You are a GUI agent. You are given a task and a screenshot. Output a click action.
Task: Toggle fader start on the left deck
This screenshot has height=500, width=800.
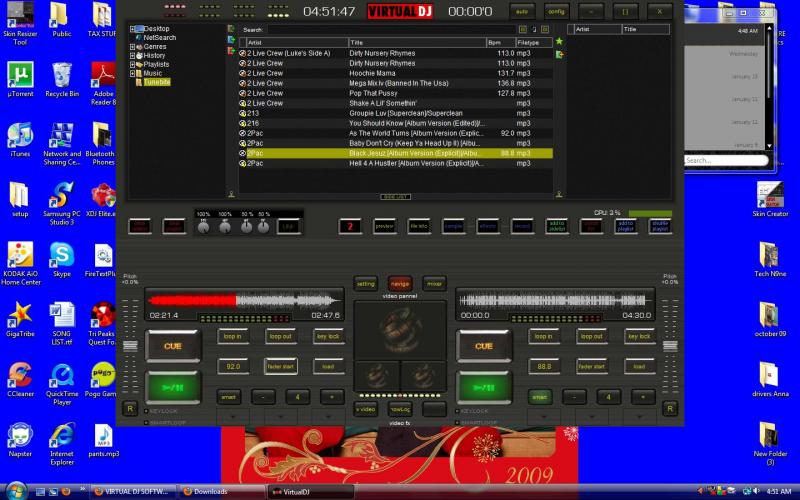point(281,366)
